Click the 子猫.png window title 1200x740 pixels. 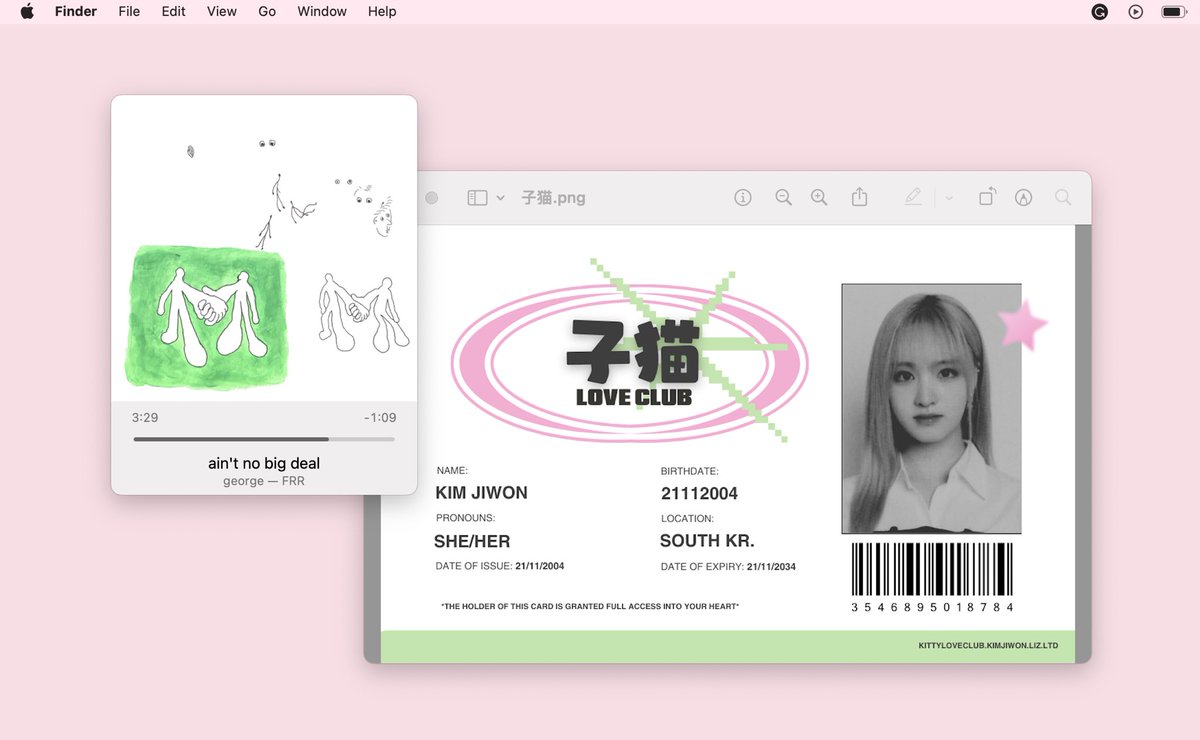(553, 198)
